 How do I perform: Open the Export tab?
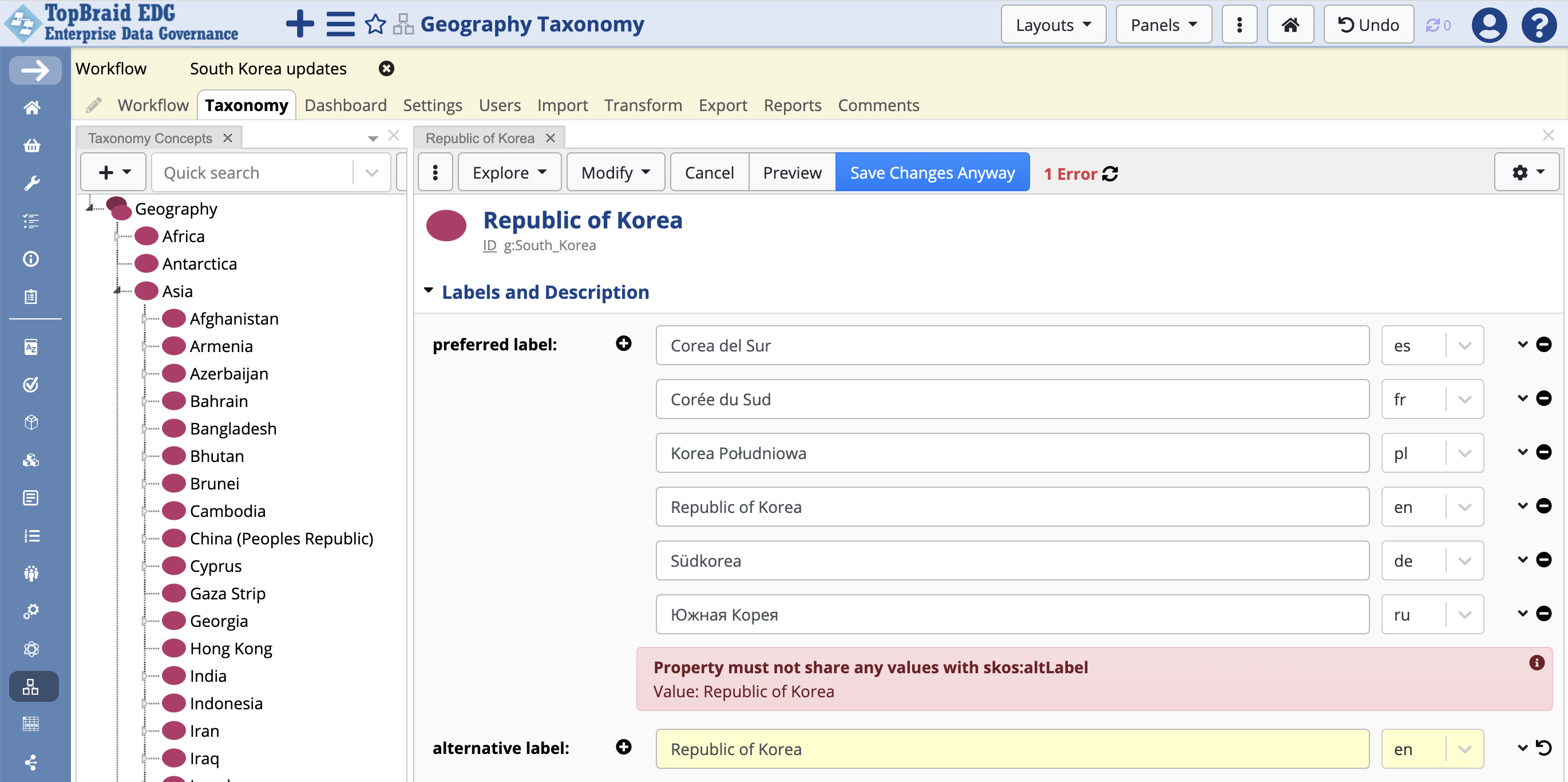723,105
